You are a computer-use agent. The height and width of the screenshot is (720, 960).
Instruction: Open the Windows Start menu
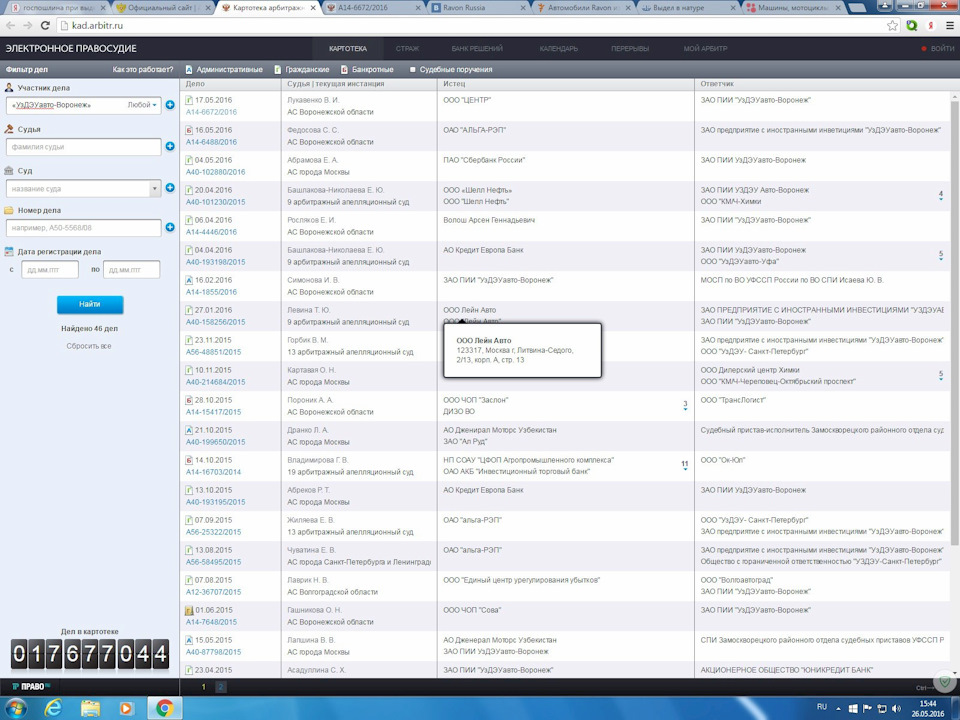click(x=15, y=708)
